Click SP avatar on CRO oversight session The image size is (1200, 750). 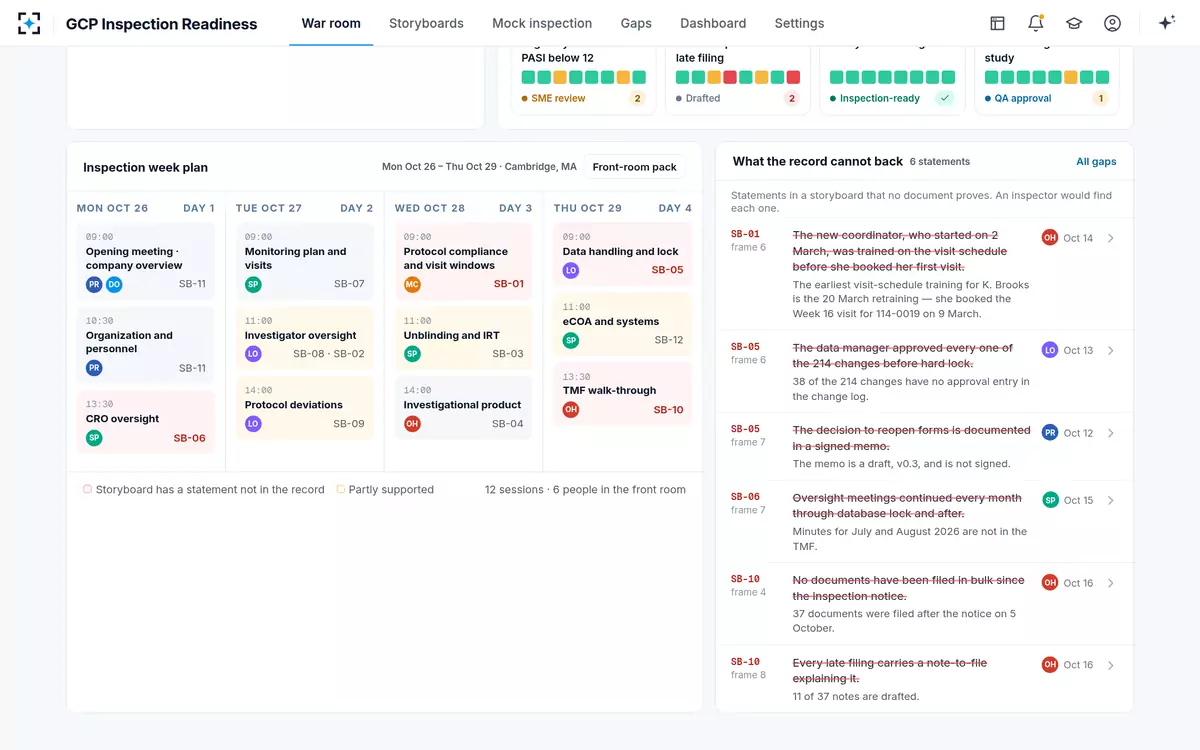click(94, 438)
